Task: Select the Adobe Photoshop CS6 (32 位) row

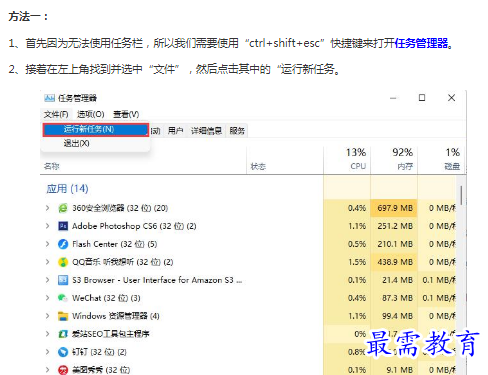Action: click(249, 226)
